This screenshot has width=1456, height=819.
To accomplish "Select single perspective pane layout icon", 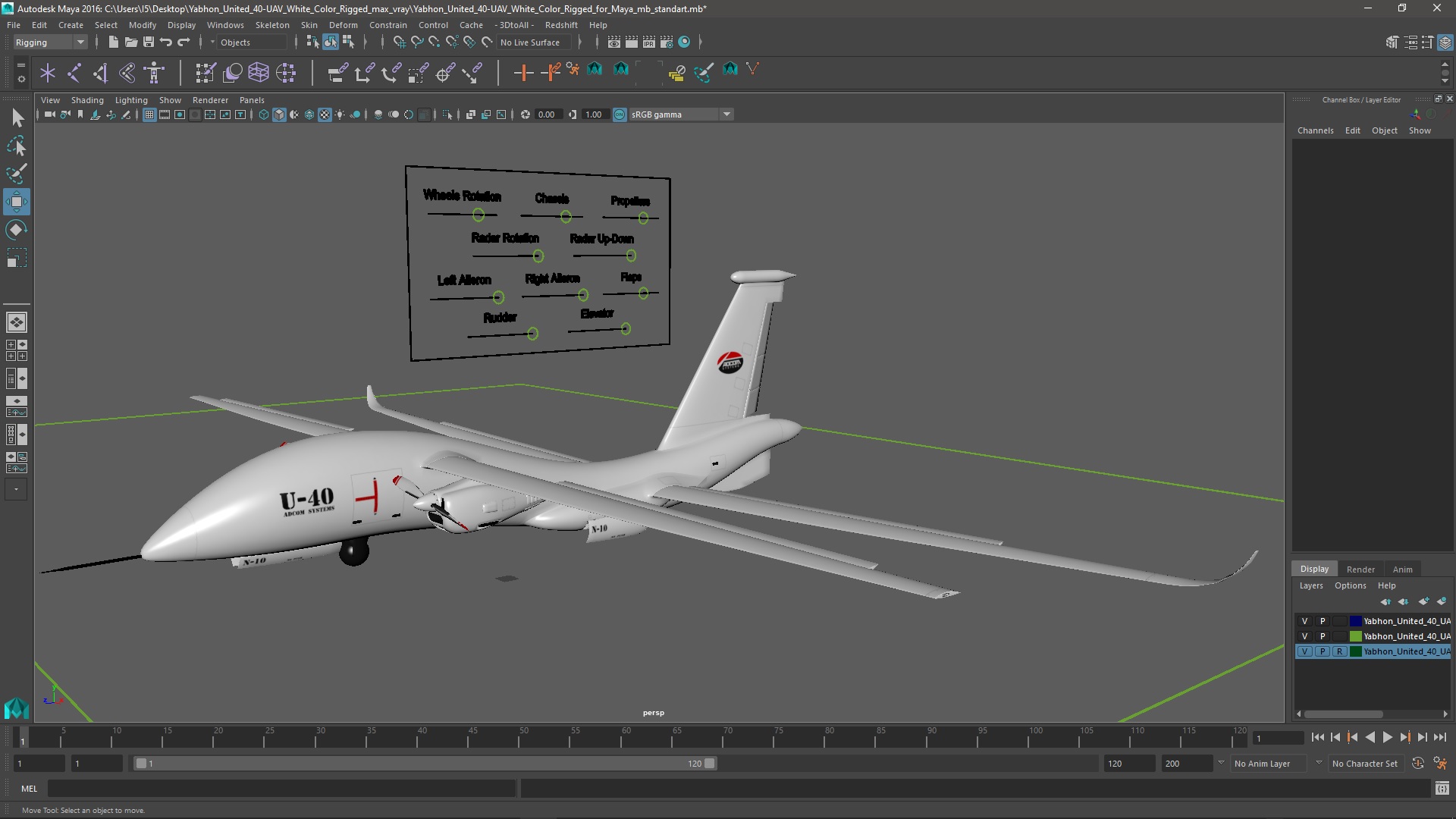I will click(x=17, y=322).
